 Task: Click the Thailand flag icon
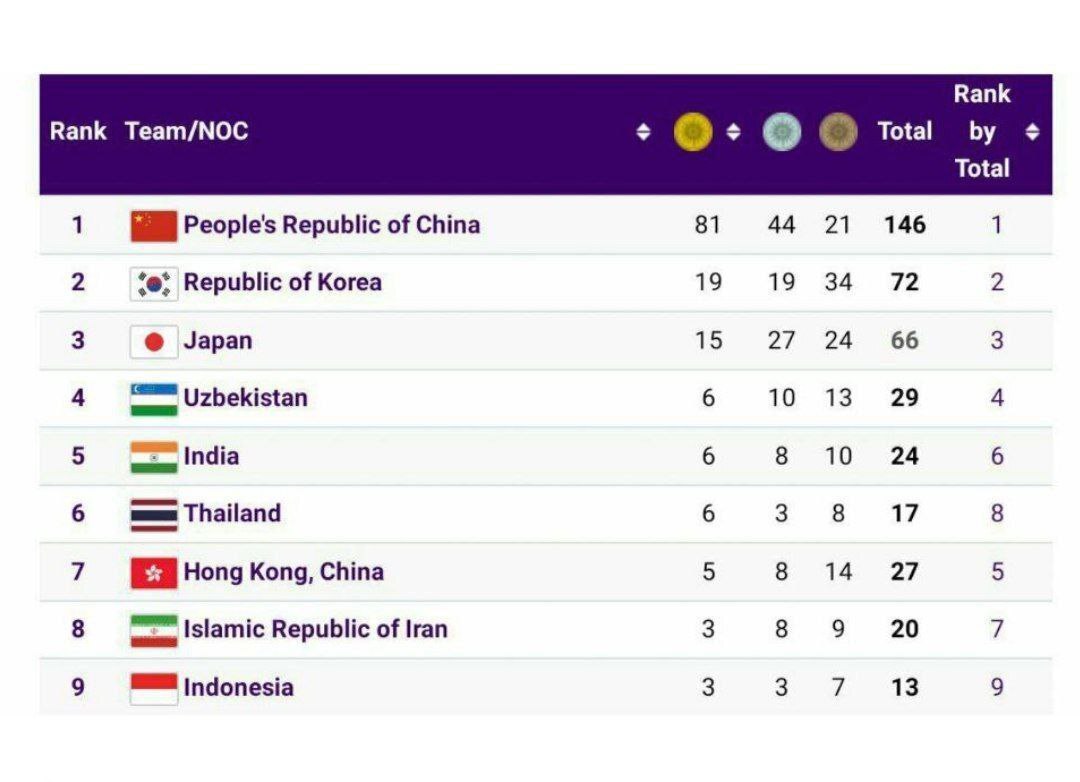[154, 515]
